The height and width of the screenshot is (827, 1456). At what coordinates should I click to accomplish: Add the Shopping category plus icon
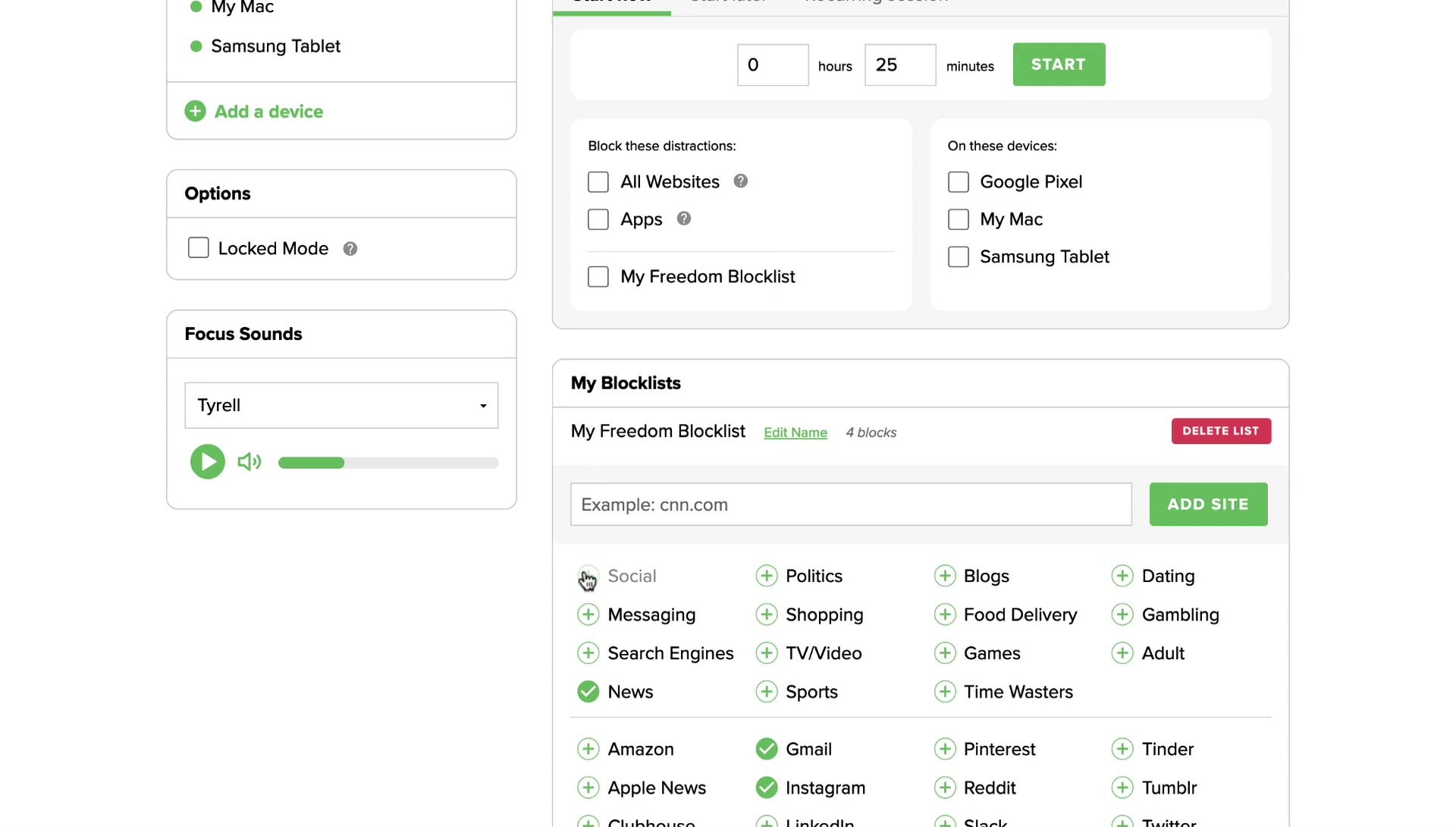click(767, 615)
